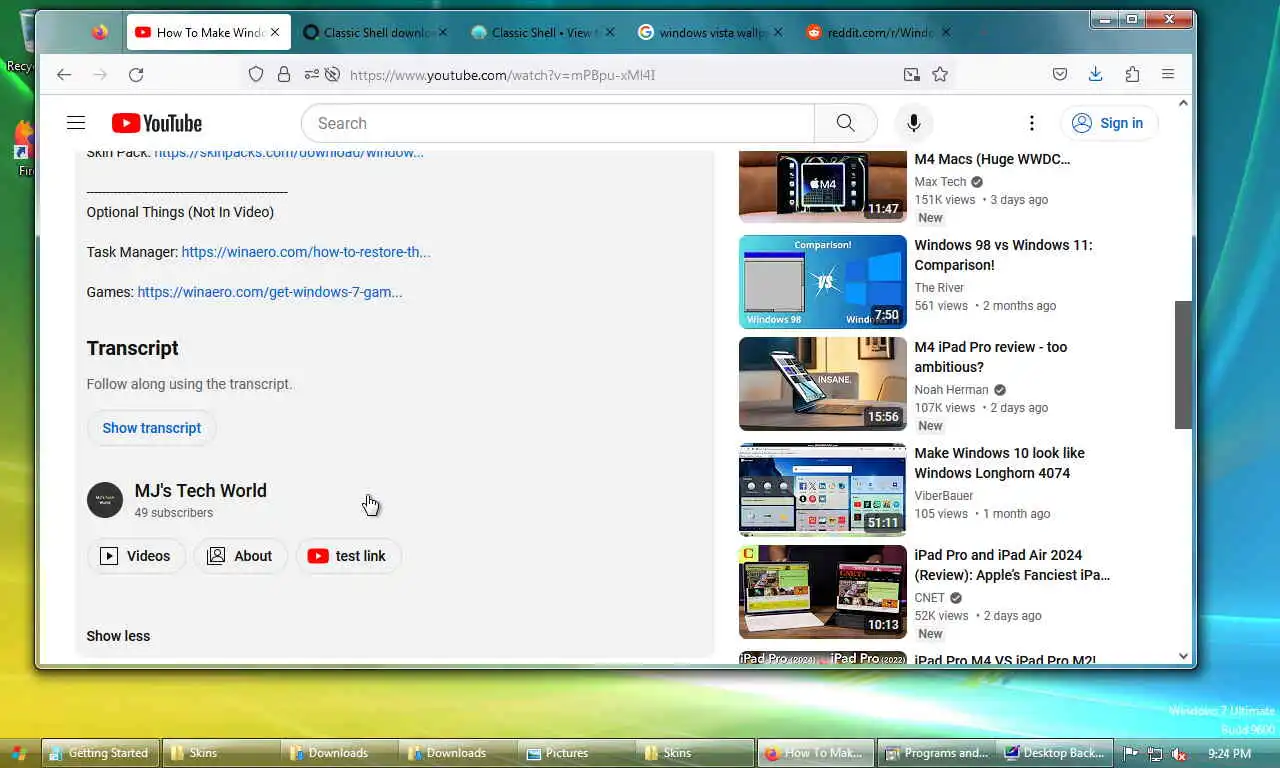Image resolution: width=1280 pixels, height=768 pixels.
Task: Open the YouTube guide hamburger menu
Action: [x=76, y=123]
